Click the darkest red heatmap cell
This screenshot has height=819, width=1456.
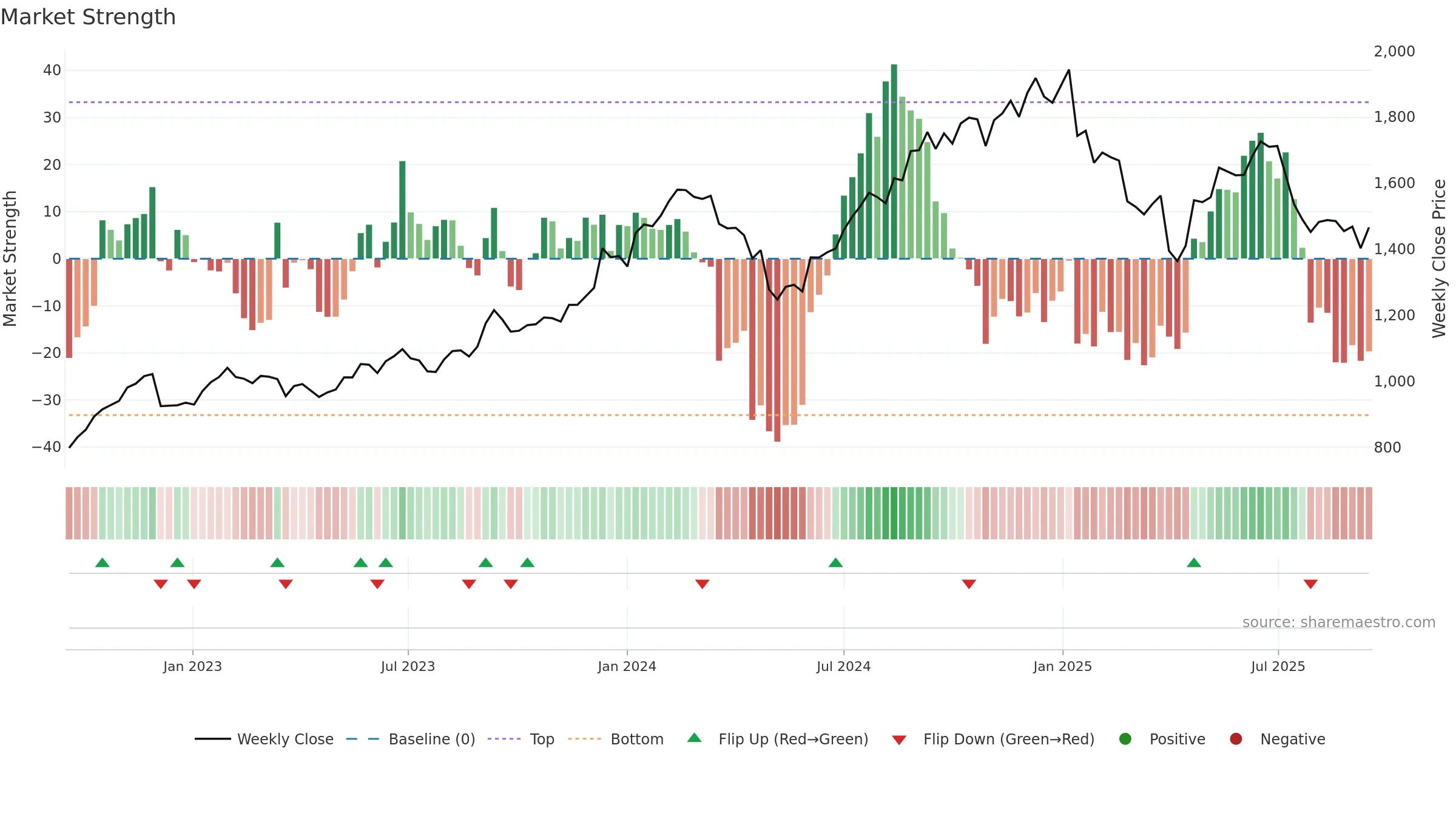pyautogui.click(x=777, y=513)
